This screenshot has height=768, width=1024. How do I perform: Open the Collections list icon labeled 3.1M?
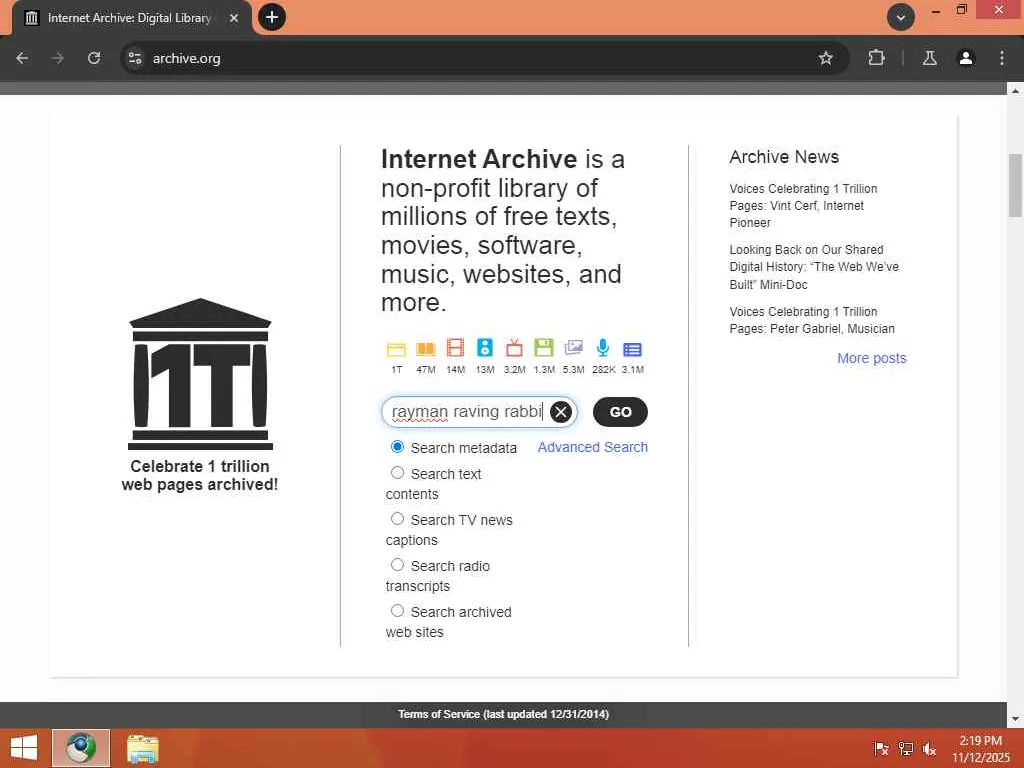(x=632, y=349)
